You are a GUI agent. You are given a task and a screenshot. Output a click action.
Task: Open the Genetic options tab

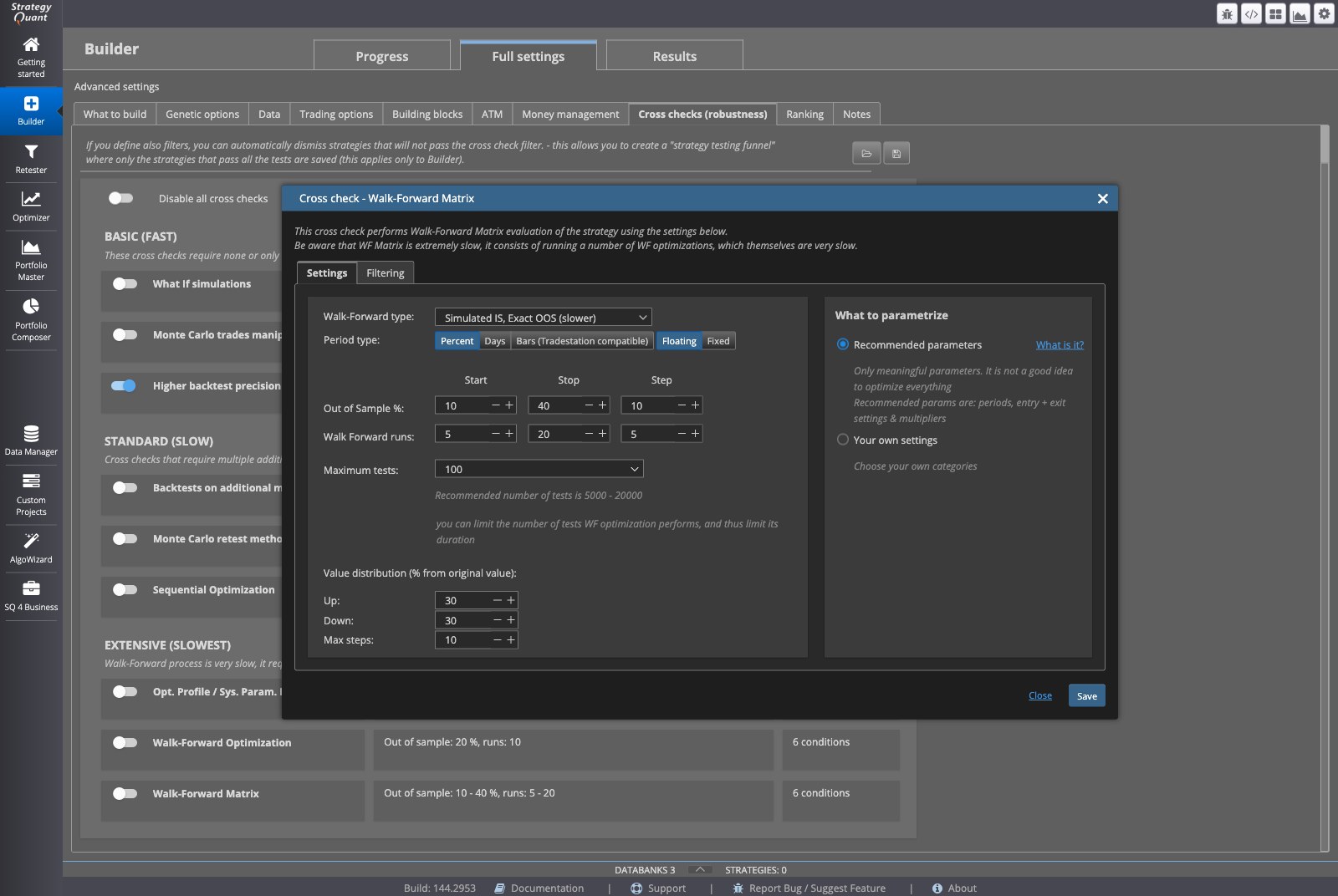(202, 114)
